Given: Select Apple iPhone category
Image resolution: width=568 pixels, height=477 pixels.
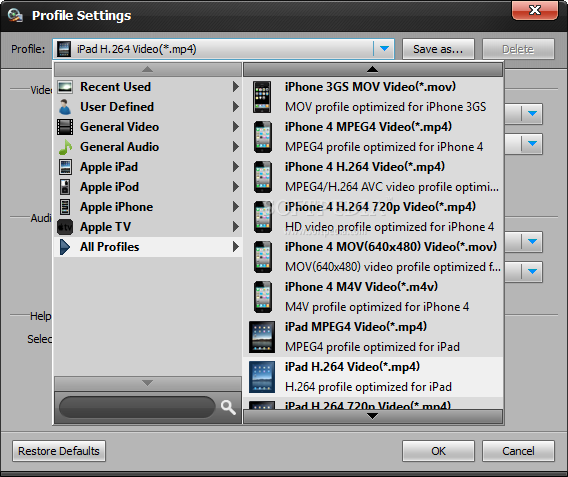Looking at the screenshot, I should (148, 207).
